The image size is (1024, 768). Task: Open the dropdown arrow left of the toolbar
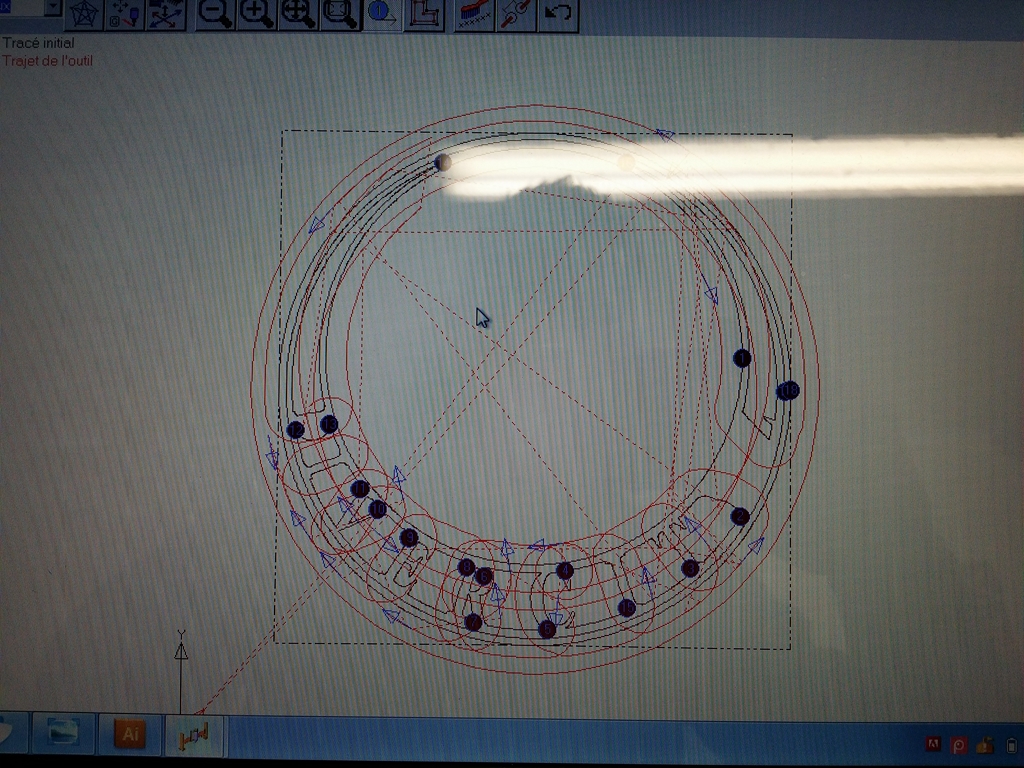pyautogui.click(x=52, y=8)
